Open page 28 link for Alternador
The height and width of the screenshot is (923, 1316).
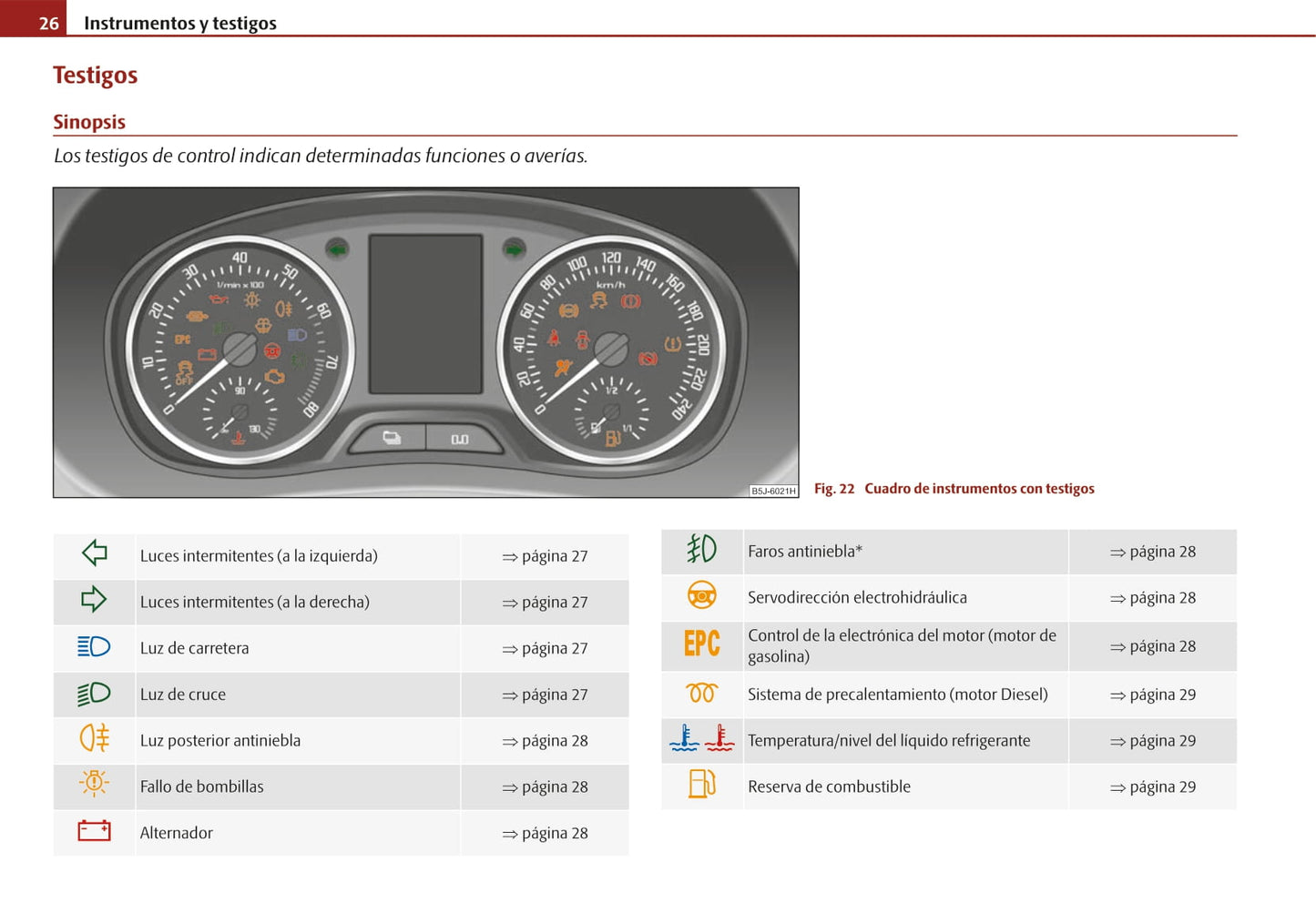545,834
